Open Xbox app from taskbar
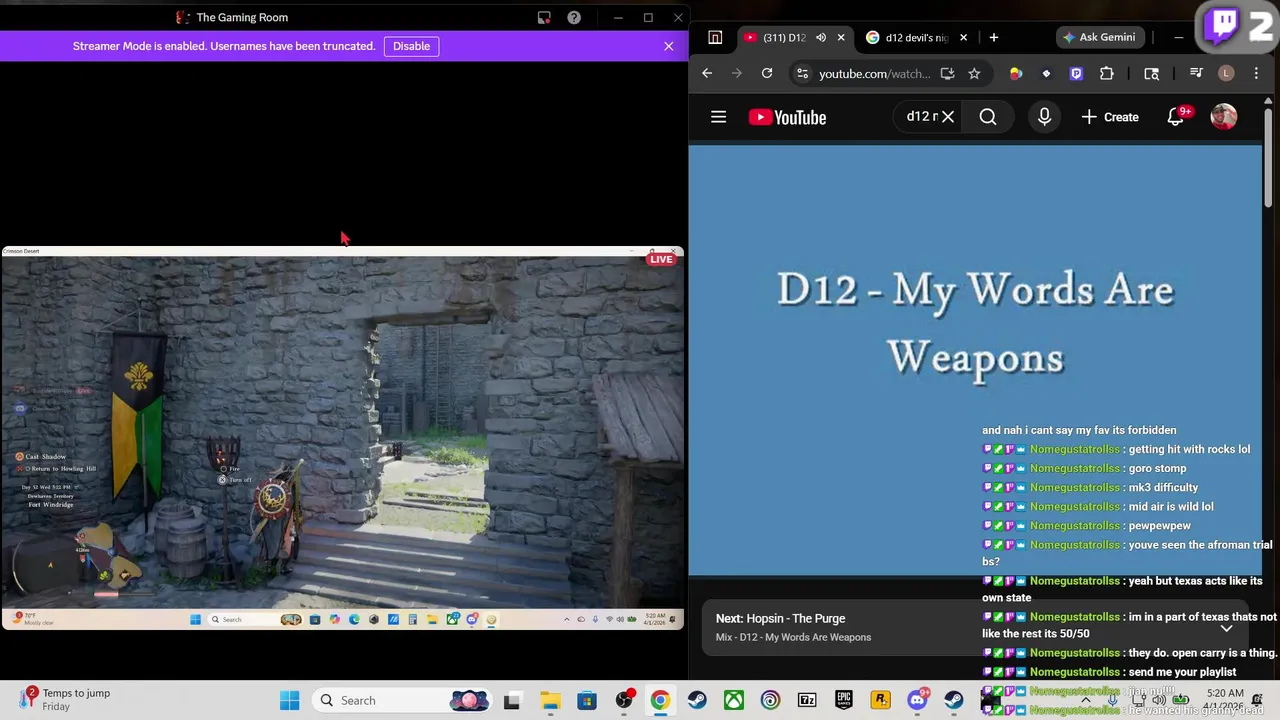The height and width of the screenshot is (720, 1280). coord(734,700)
